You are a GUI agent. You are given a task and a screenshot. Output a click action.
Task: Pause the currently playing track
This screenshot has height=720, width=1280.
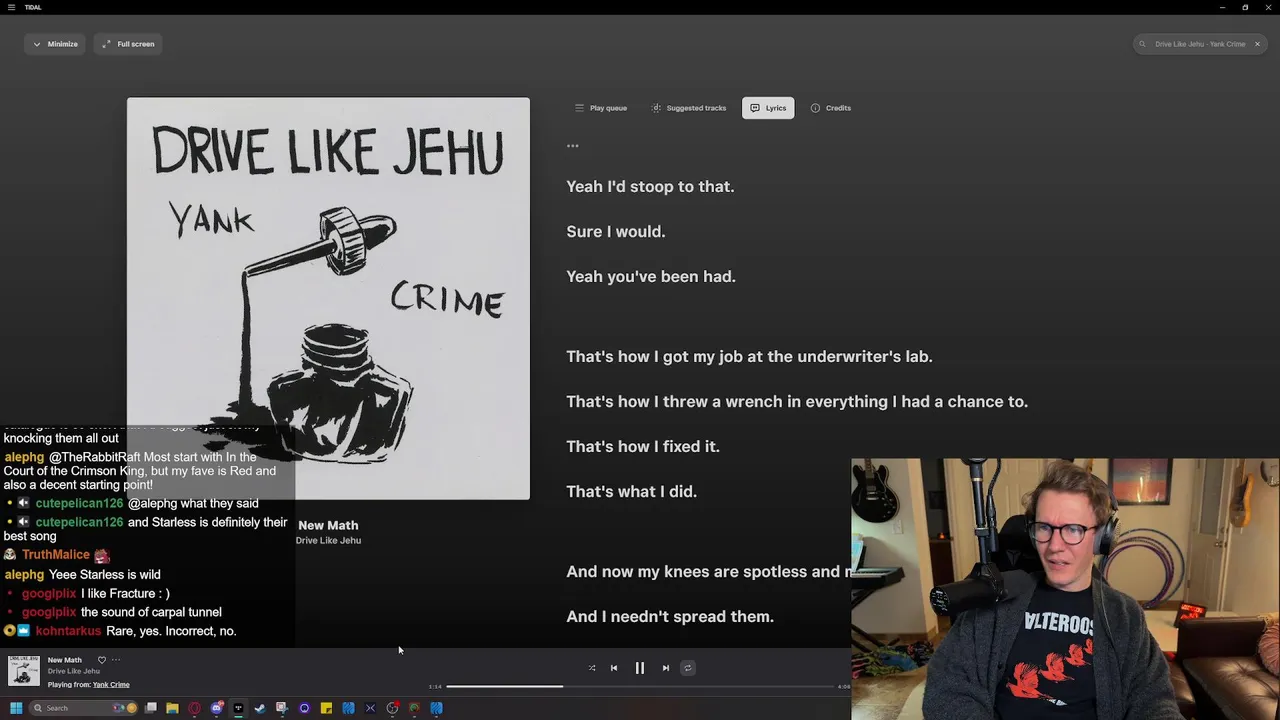click(640, 668)
